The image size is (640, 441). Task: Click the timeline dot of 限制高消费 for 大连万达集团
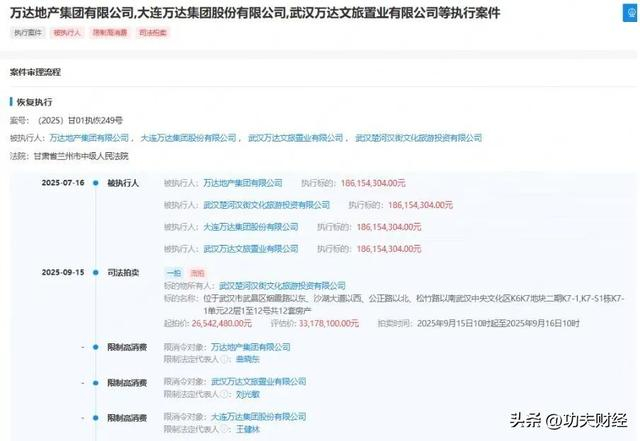point(96,418)
